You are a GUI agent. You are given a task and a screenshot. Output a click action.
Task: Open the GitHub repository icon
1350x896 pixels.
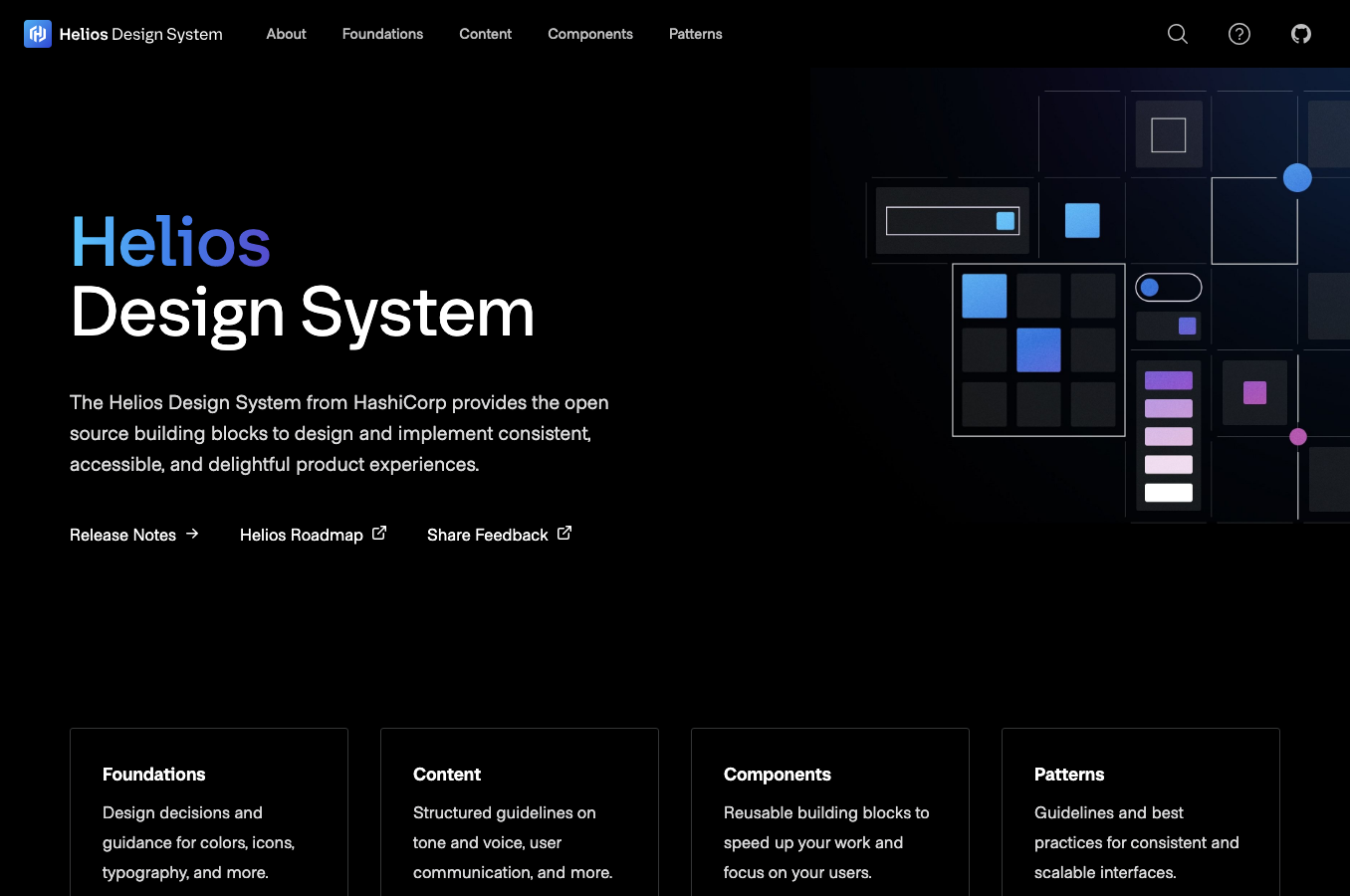[1300, 33]
